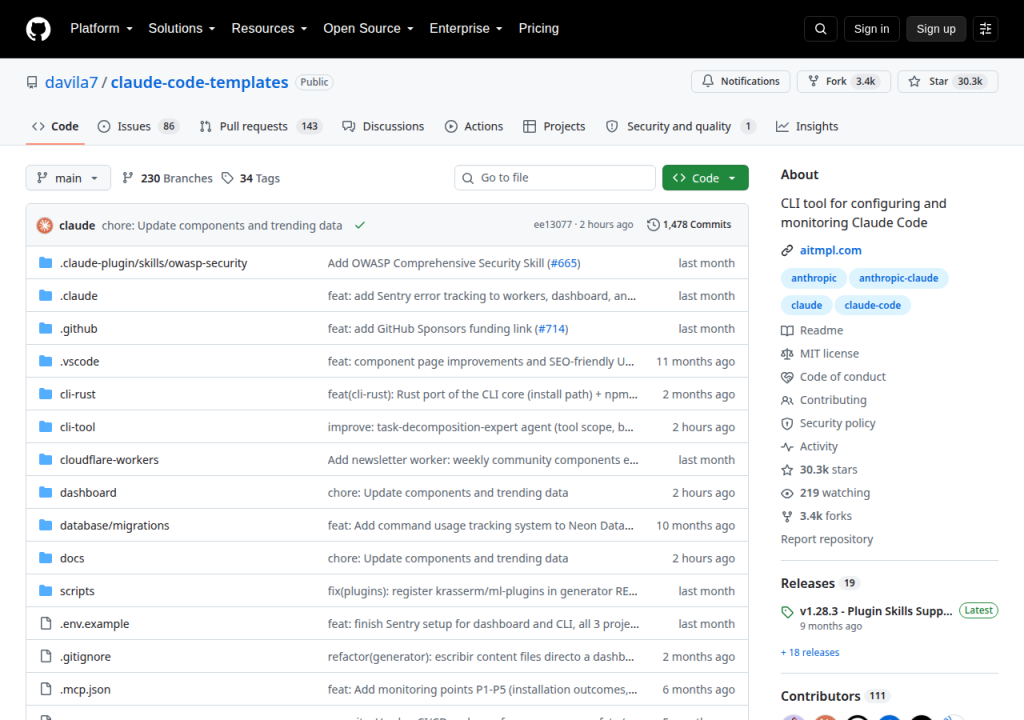Click the .github folder icon

[x=45, y=328]
